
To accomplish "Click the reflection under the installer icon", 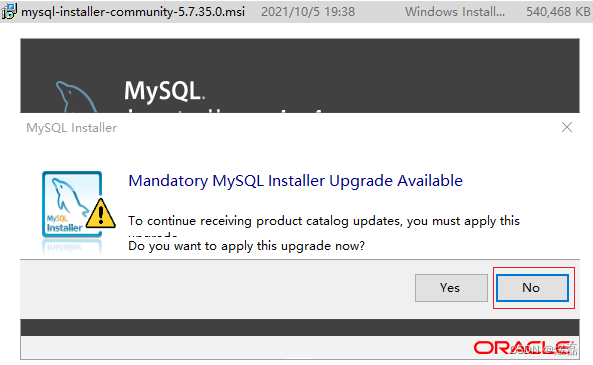I will (x=72, y=247).
